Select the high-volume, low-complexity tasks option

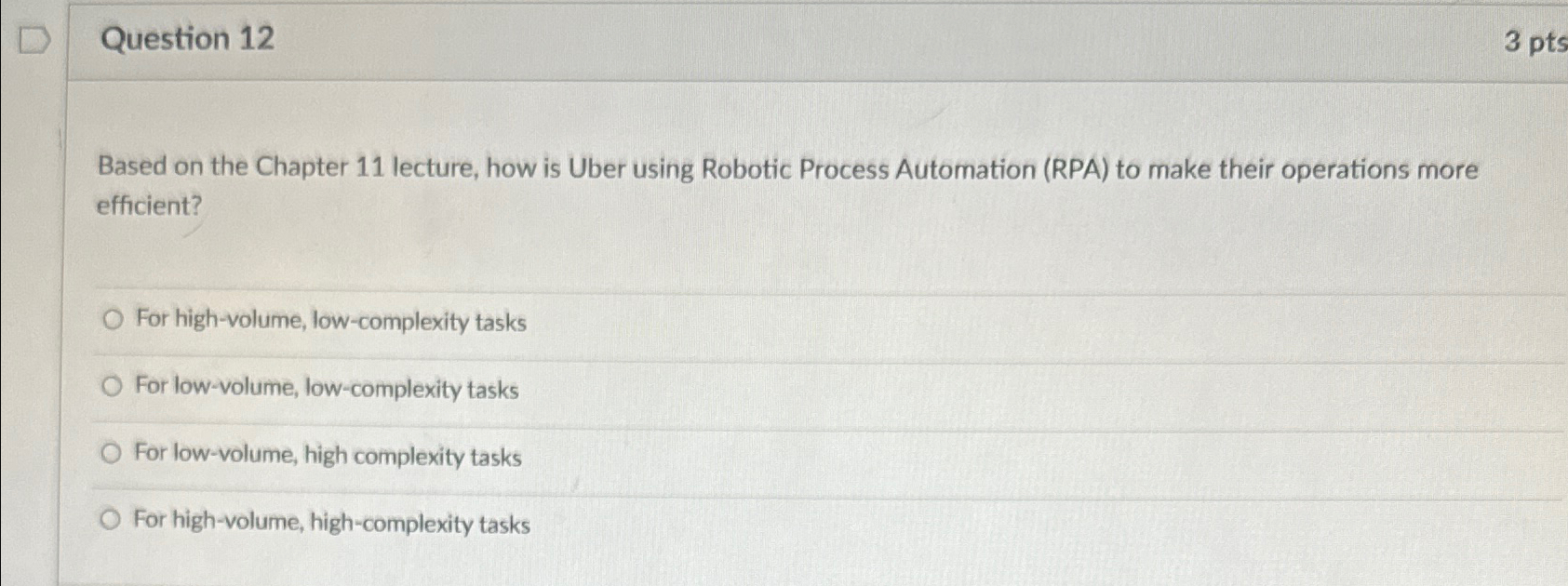click(113, 320)
